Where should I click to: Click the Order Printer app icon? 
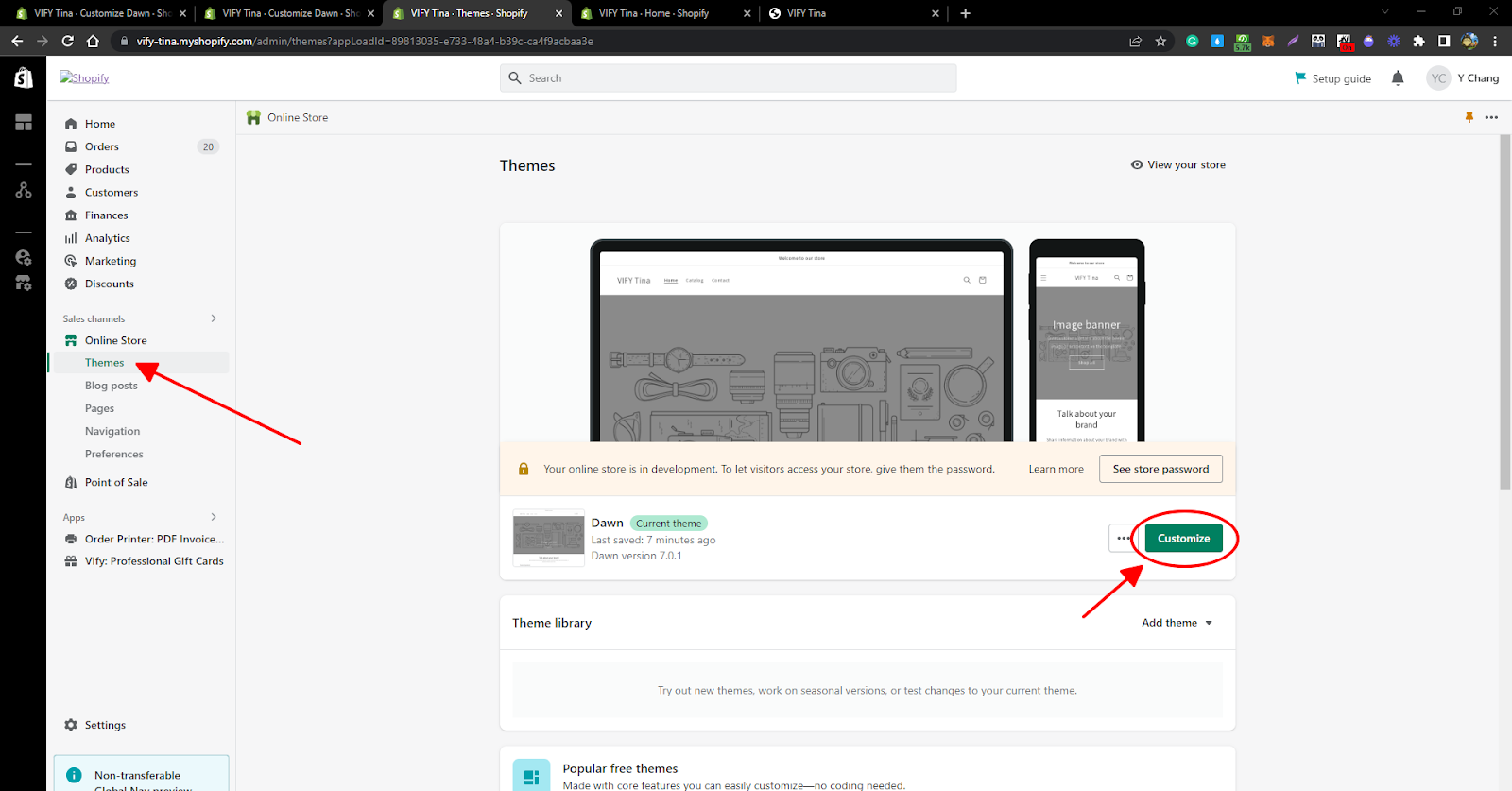(71, 539)
